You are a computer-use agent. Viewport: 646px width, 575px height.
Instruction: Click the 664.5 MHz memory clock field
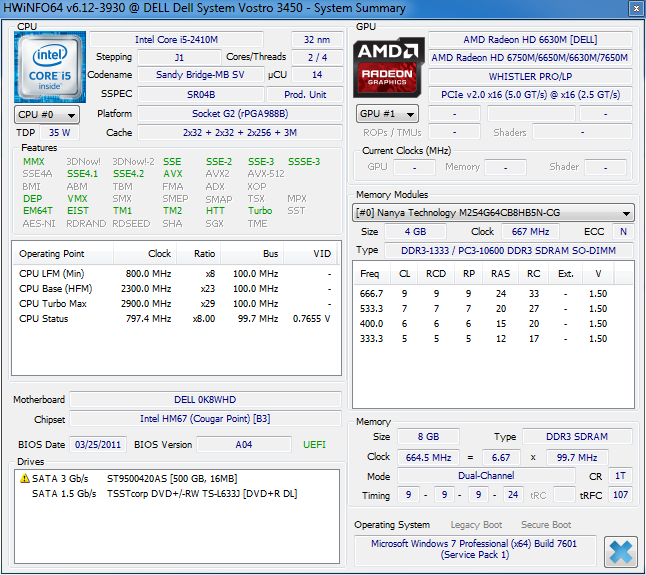pyautogui.click(x=428, y=457)
